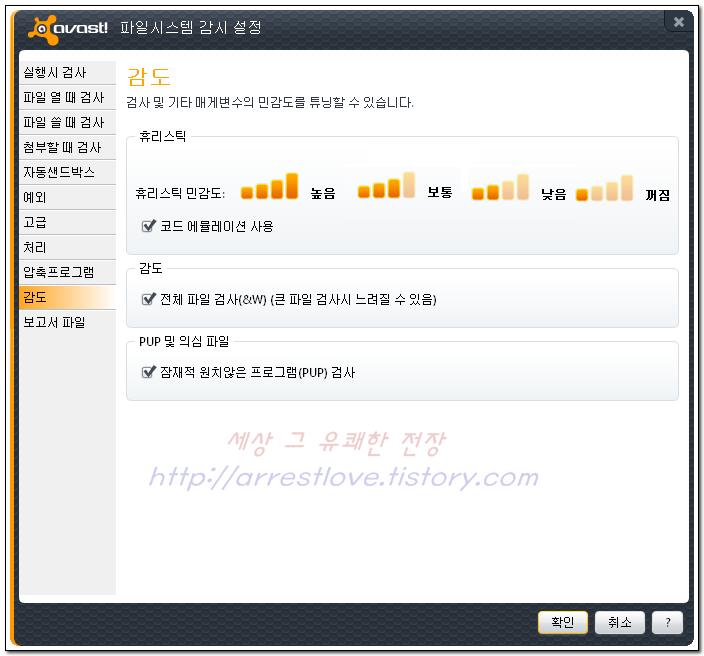Toggle 코드 에뮬레이션 사용 checkbox
704x656 pixels.
[x=149, y=226]
